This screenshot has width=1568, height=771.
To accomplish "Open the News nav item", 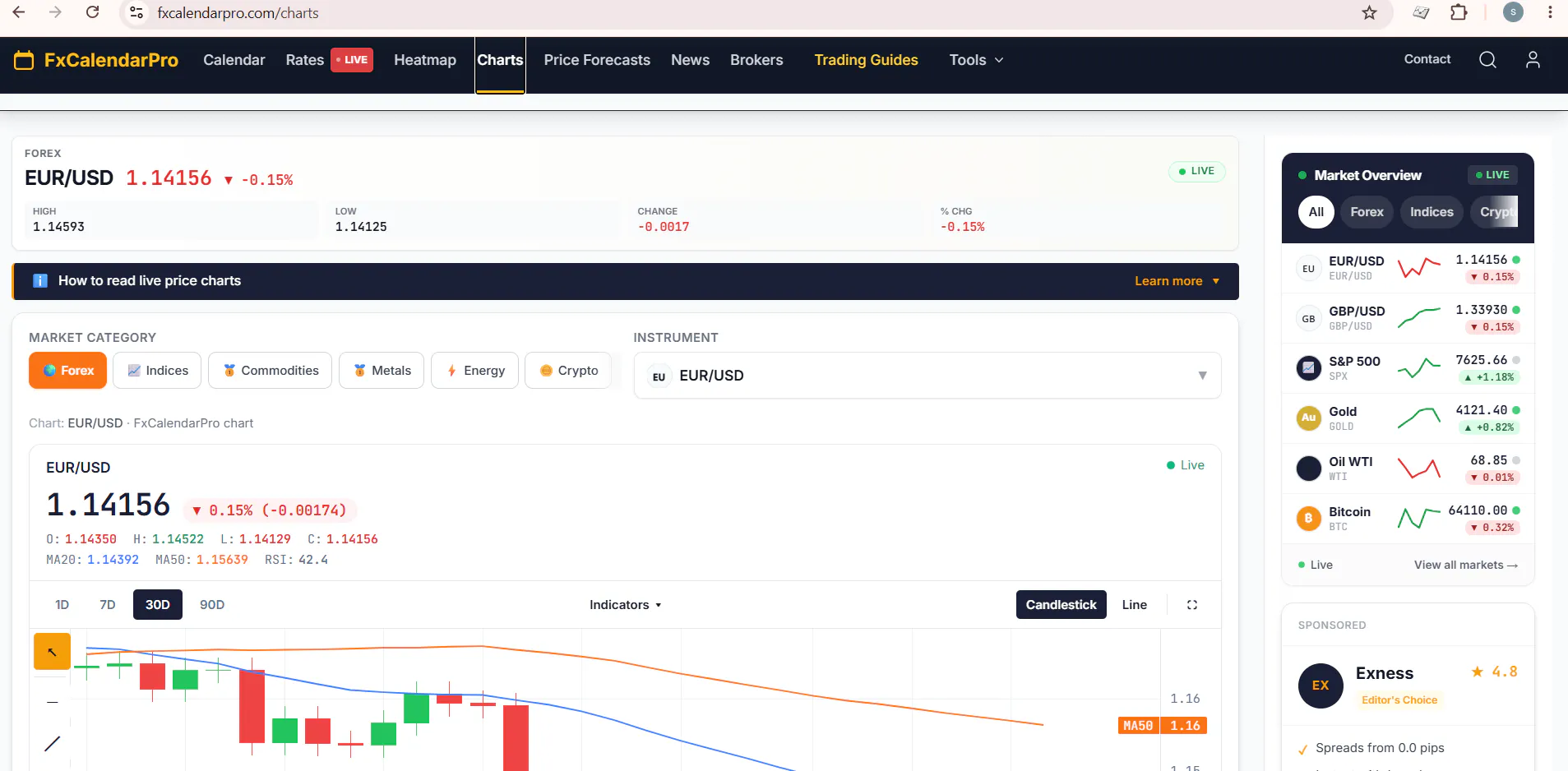I will [690, 60].
